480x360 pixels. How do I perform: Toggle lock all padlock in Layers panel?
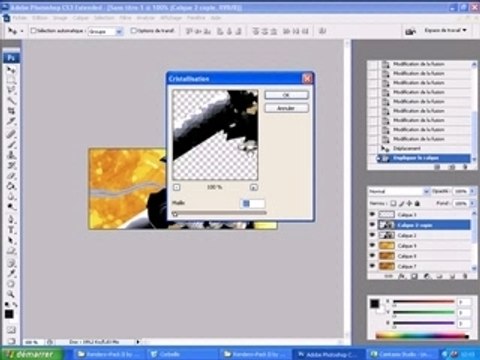417,203
